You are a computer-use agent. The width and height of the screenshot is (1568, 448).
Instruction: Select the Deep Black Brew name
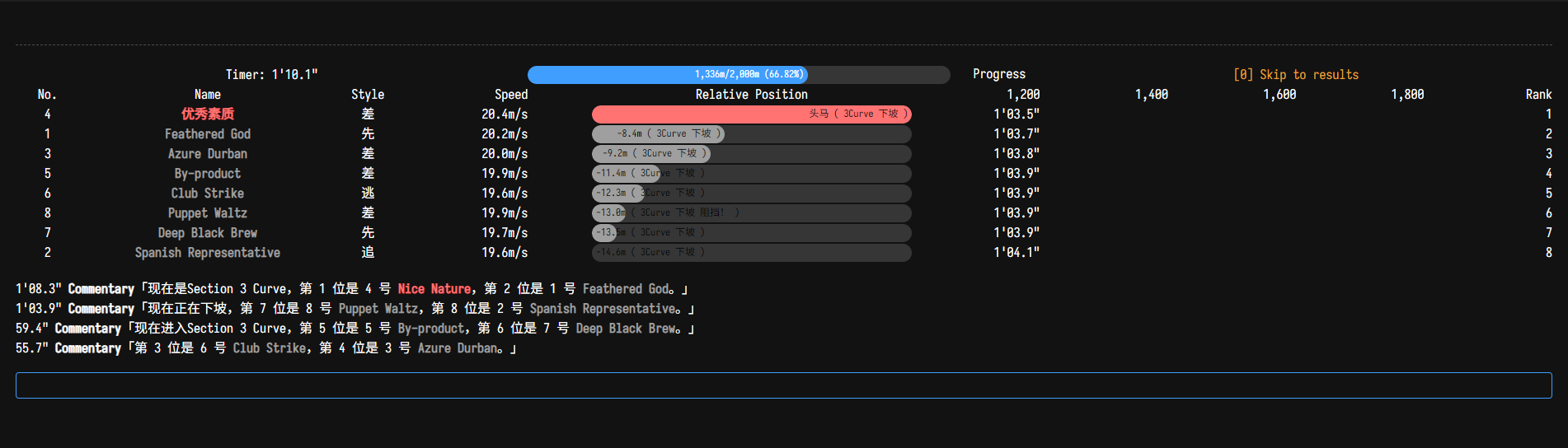(x=208, y=233)
